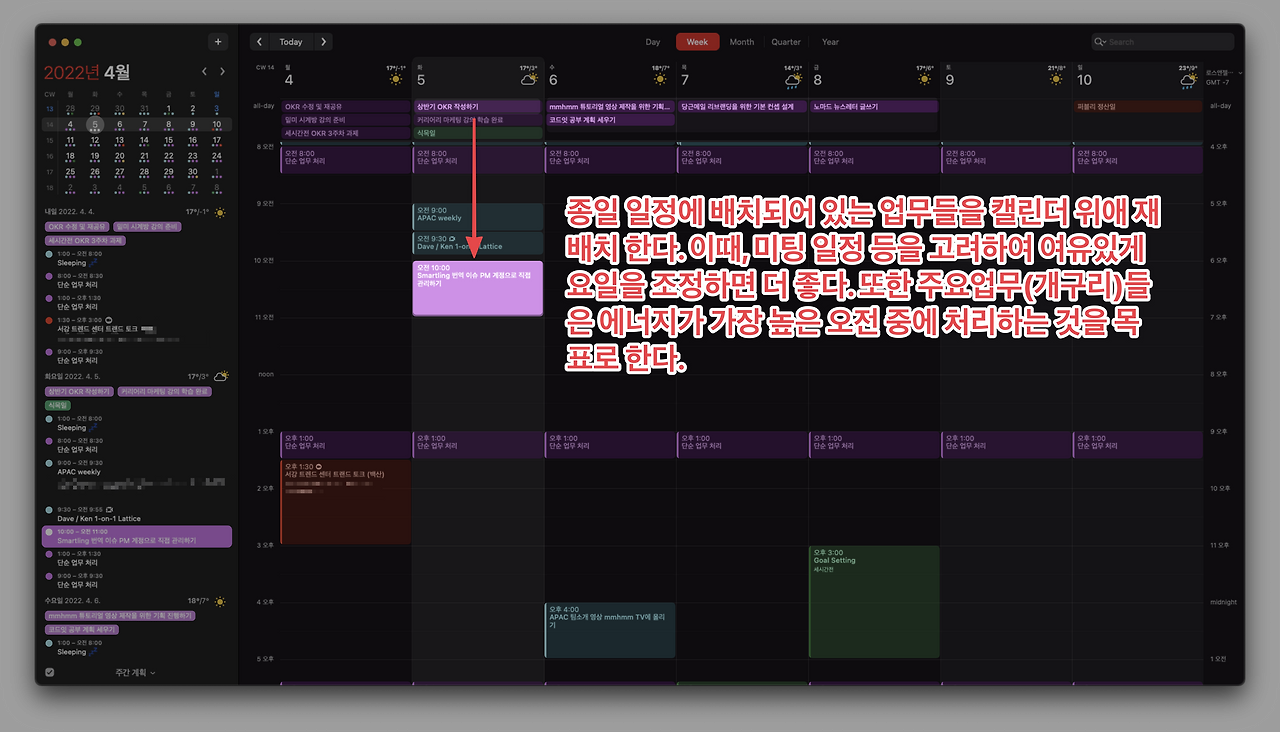Switch to the Day view tab
This screenshot has width=1280, height=732.
(x=653, y=42)
